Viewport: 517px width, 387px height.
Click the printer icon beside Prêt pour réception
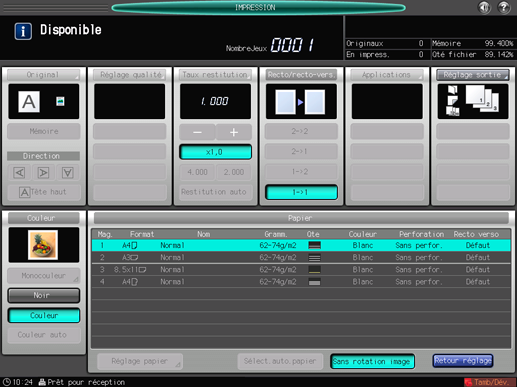[42, 382]
